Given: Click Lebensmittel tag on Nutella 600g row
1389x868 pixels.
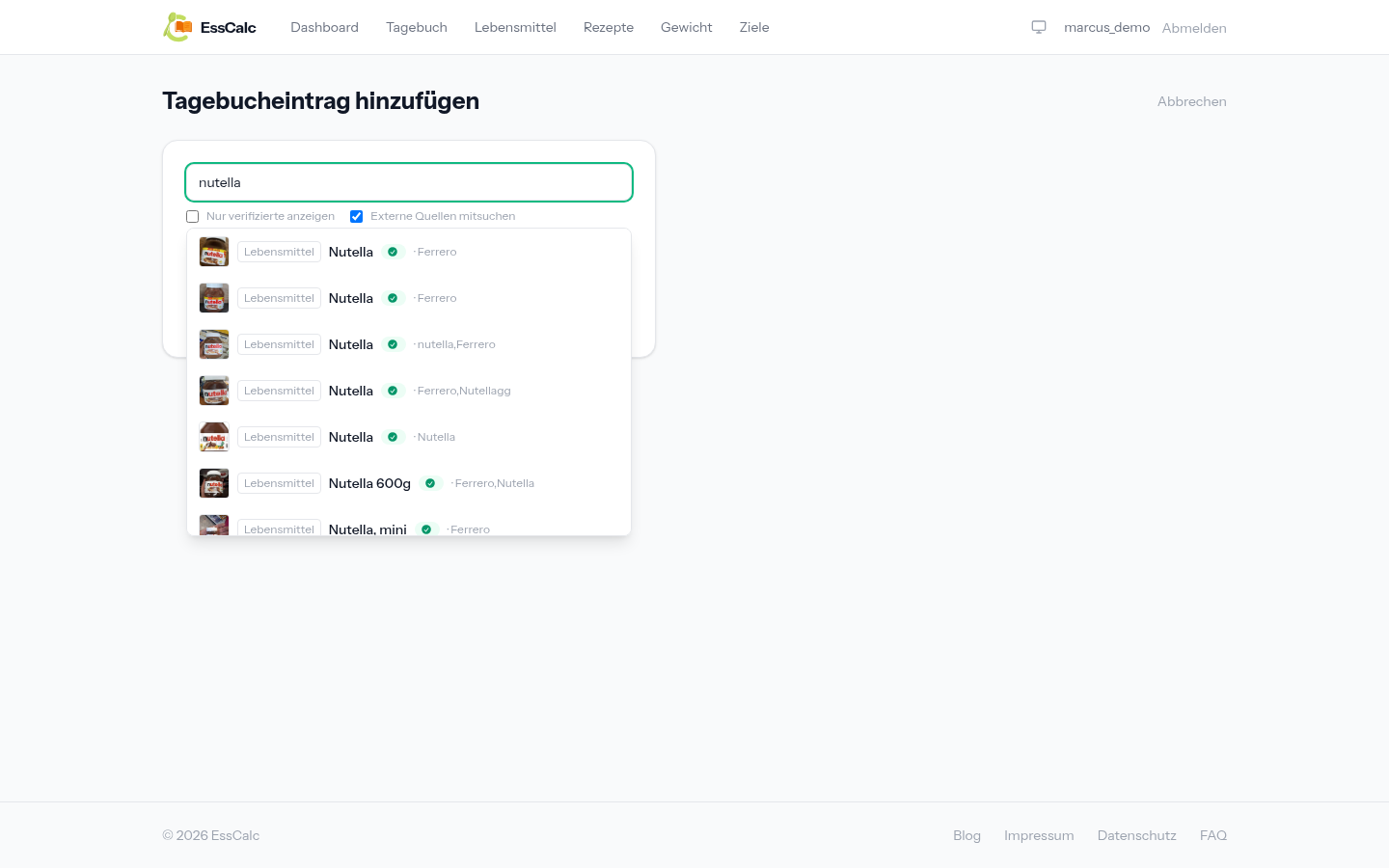Looking at the screenshot, I should tap(279, 483).
